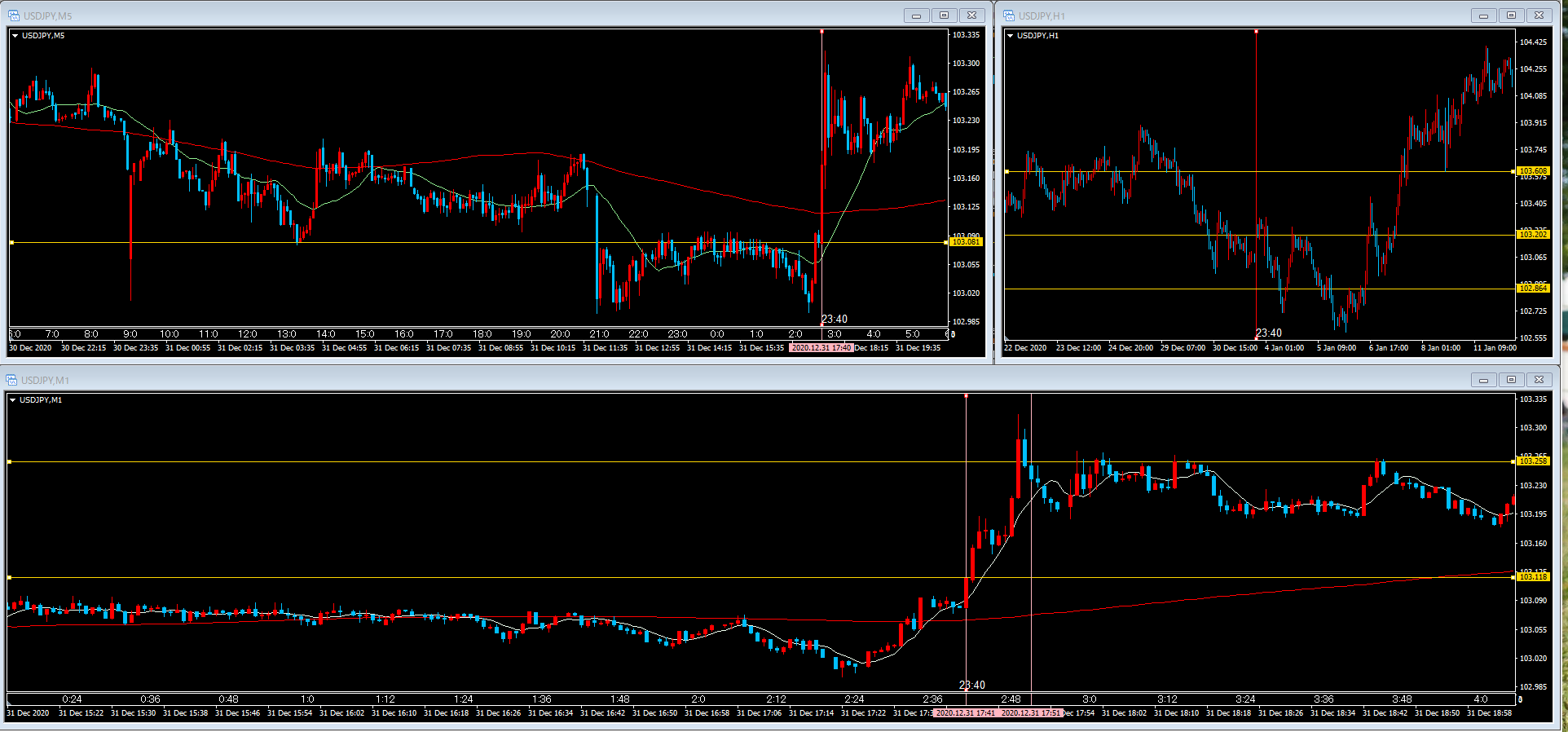This screenshot has height=732, width=1568.
Task: Expand the triangle menu next to USDJPY,H1
Action: pos(1011,36)
